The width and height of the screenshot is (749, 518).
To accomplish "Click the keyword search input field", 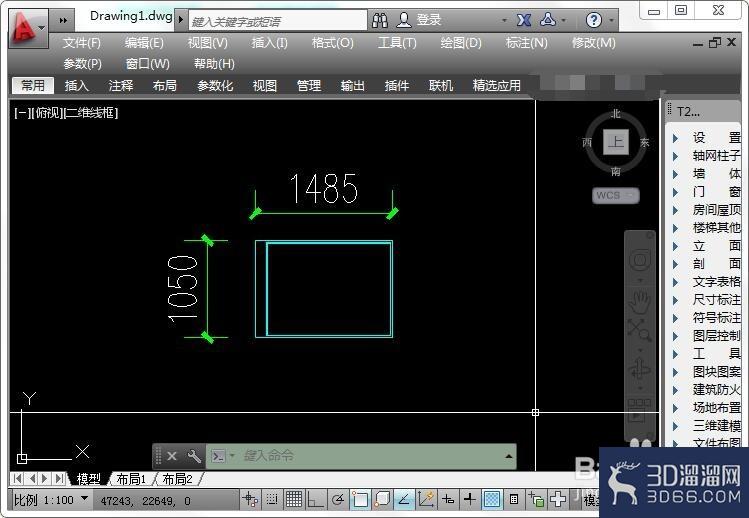I will pyautogui.click(x=278, y=21).
